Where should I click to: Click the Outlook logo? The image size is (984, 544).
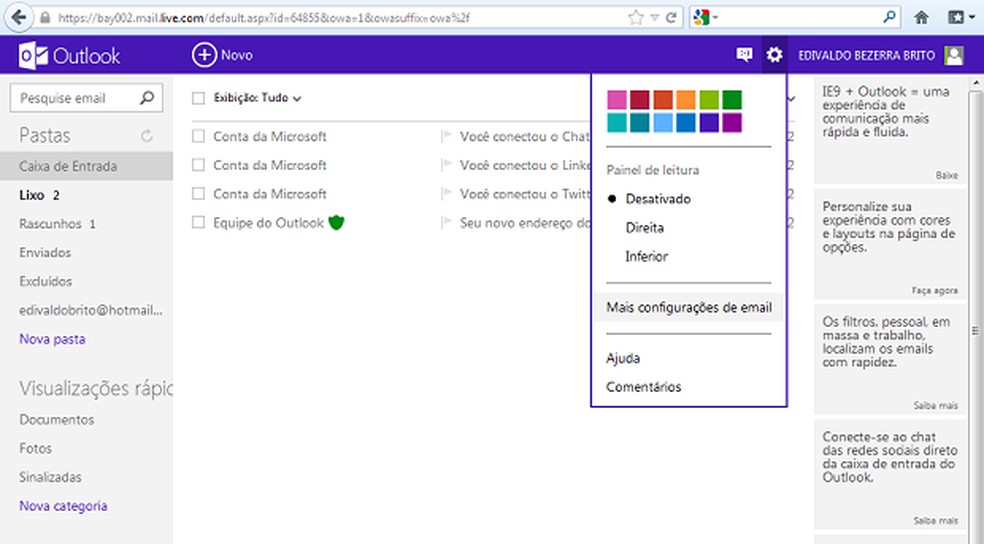click(69, 55)
